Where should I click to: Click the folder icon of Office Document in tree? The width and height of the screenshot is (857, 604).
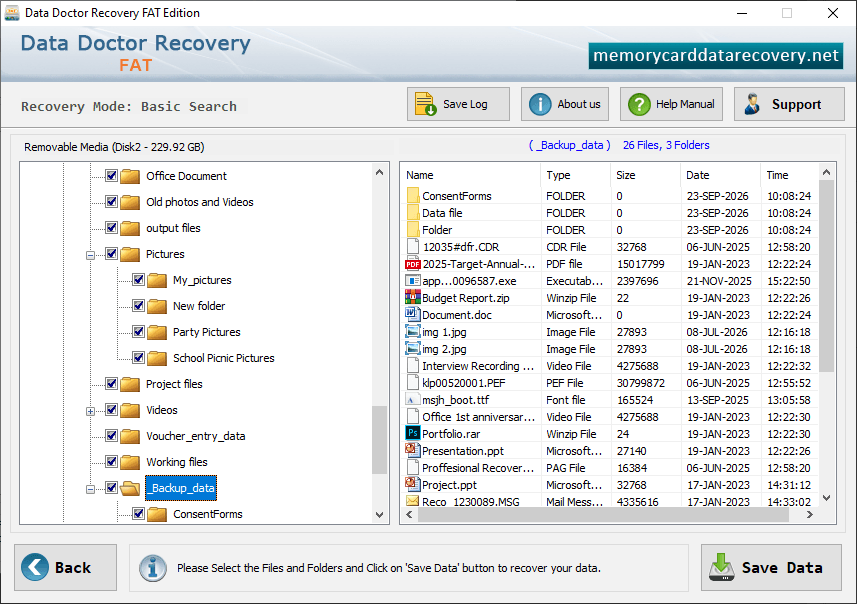(130, 176)
